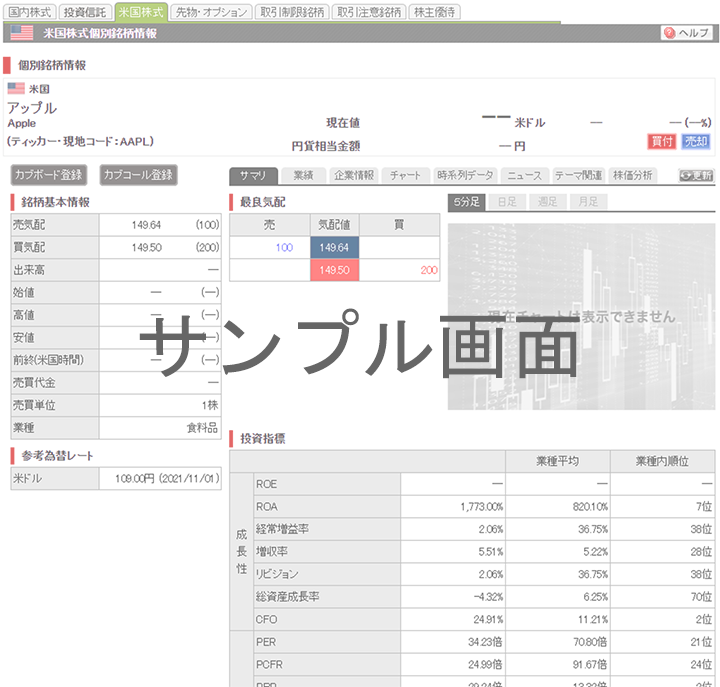Click the red 149.50 bid price cell
720x687 pixels.
(335, 270)
